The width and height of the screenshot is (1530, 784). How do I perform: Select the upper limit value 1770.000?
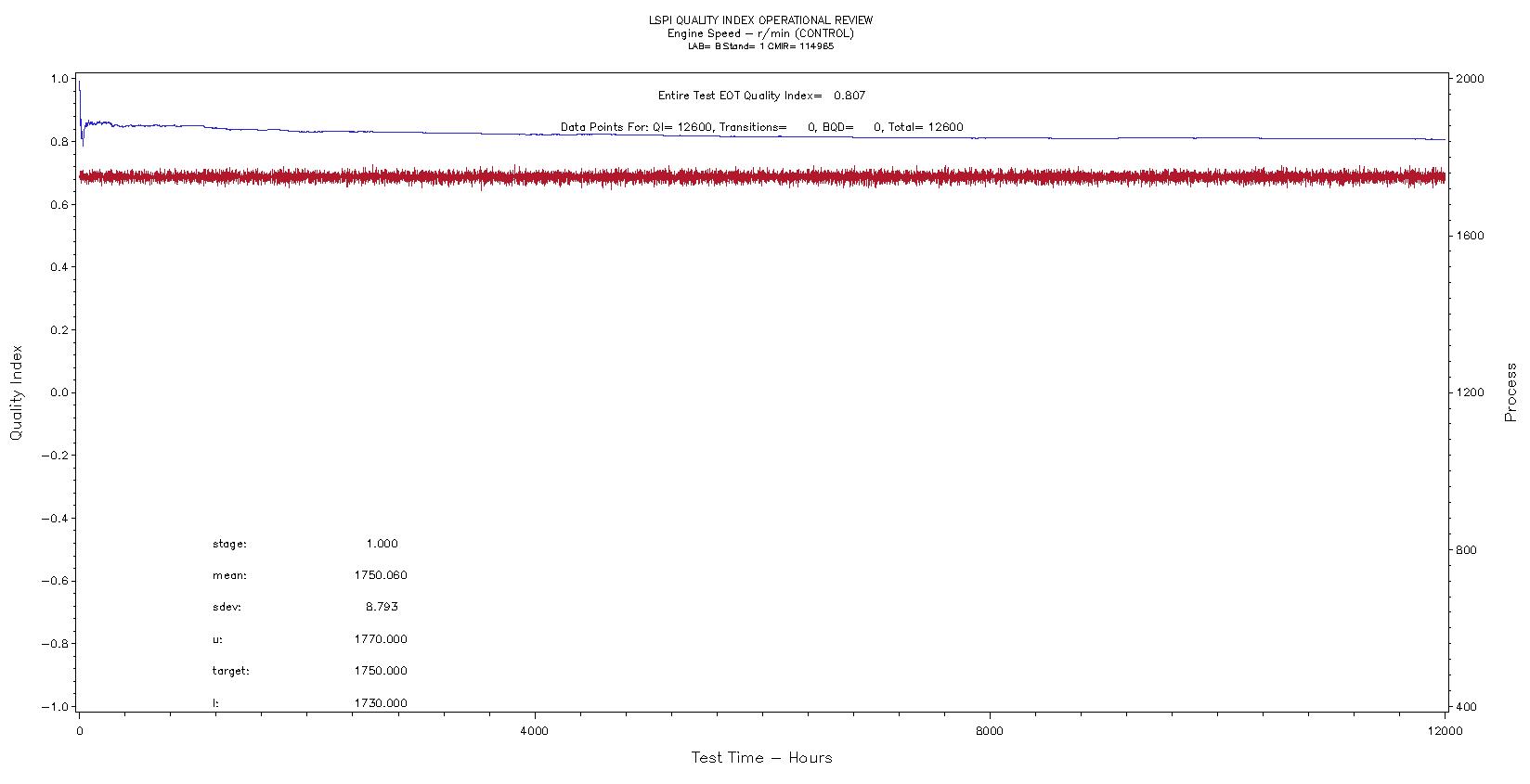(381, 639)
